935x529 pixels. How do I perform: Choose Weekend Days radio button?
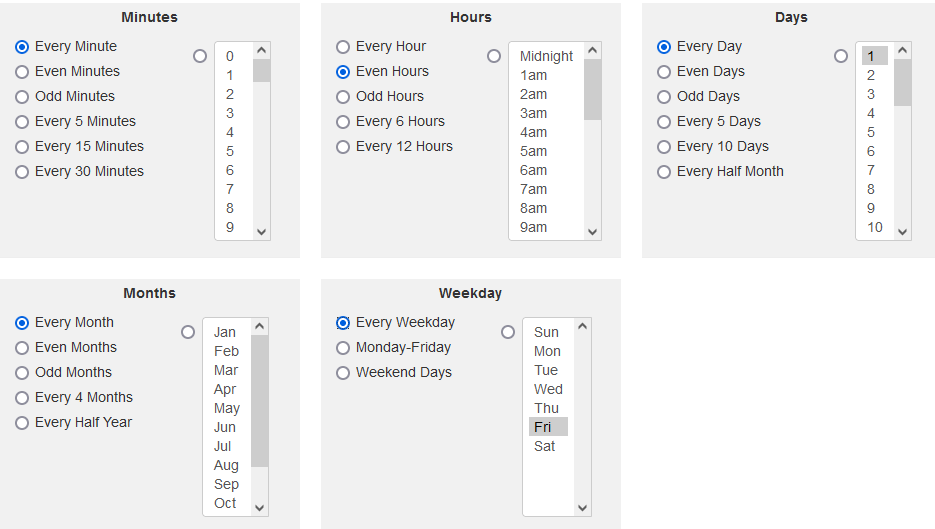[x=343, y=373]
